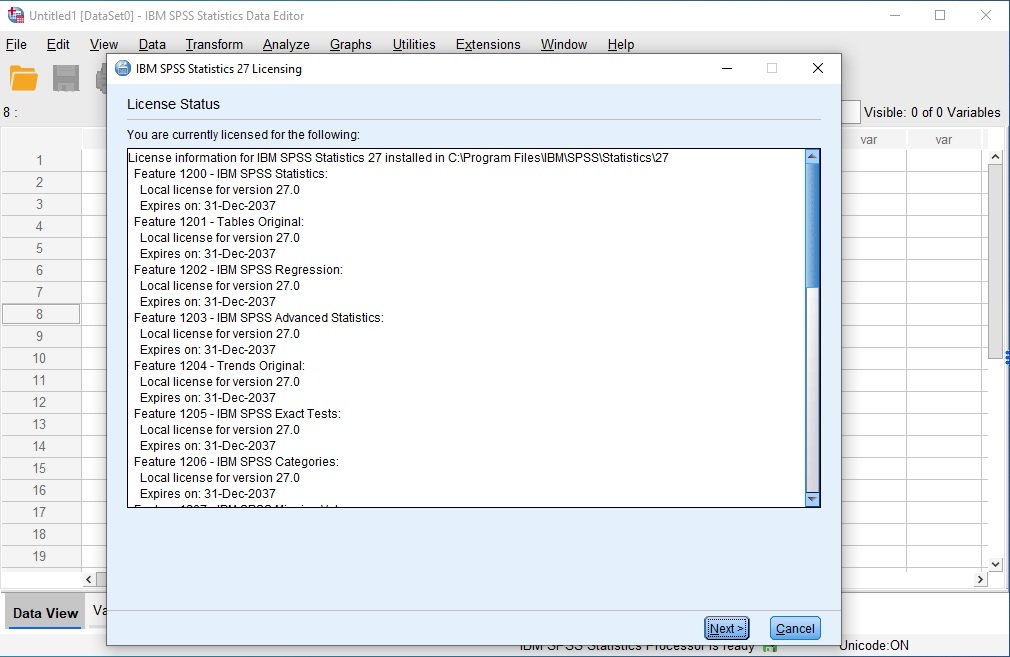Click the Licensing dialog title icon

pos(122,68)
